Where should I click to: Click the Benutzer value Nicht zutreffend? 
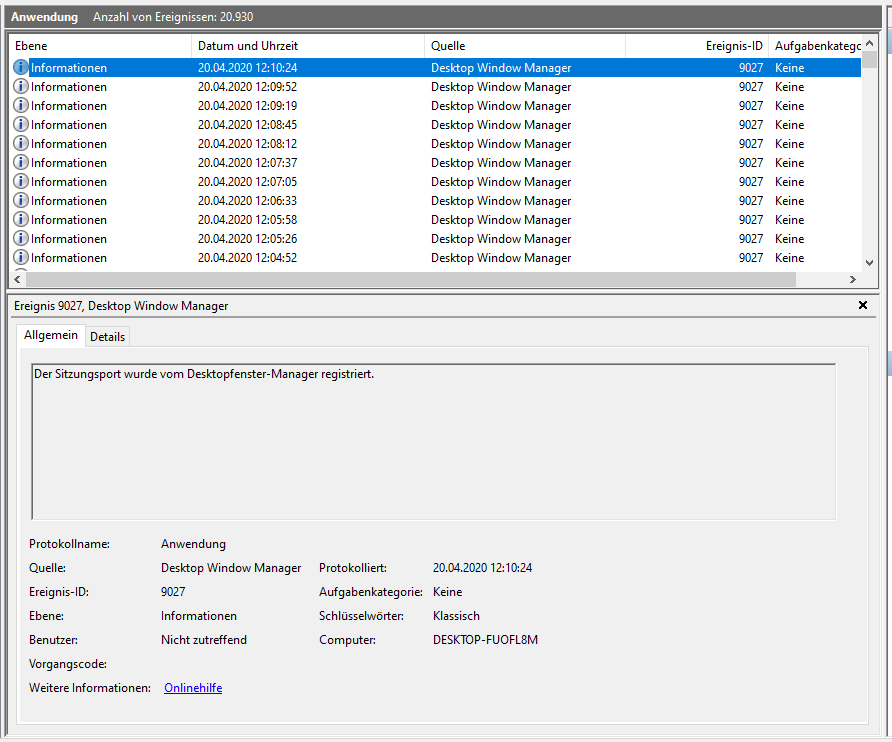coord(204,640)
